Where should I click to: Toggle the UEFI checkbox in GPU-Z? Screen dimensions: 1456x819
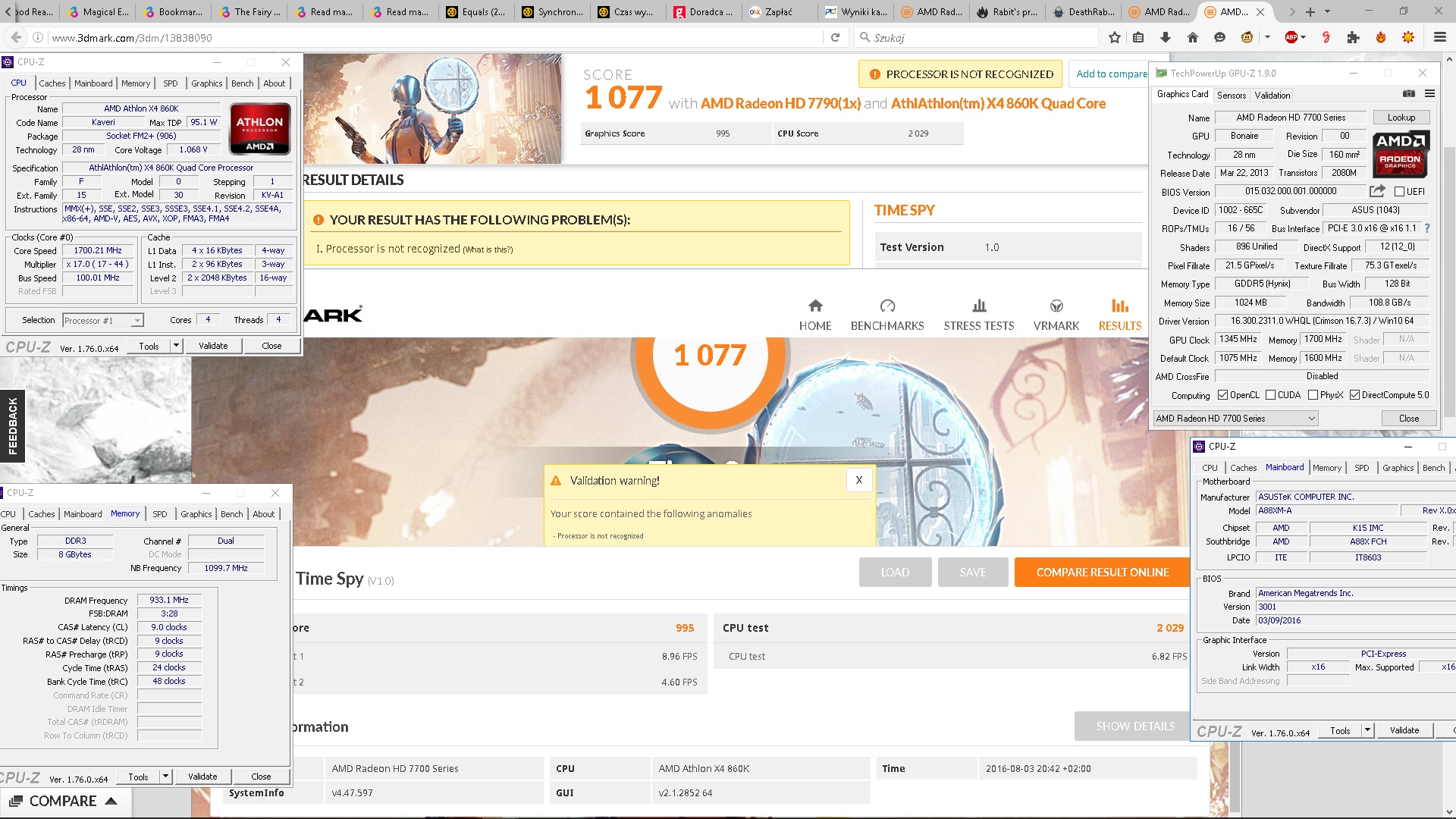(1400, 192)
